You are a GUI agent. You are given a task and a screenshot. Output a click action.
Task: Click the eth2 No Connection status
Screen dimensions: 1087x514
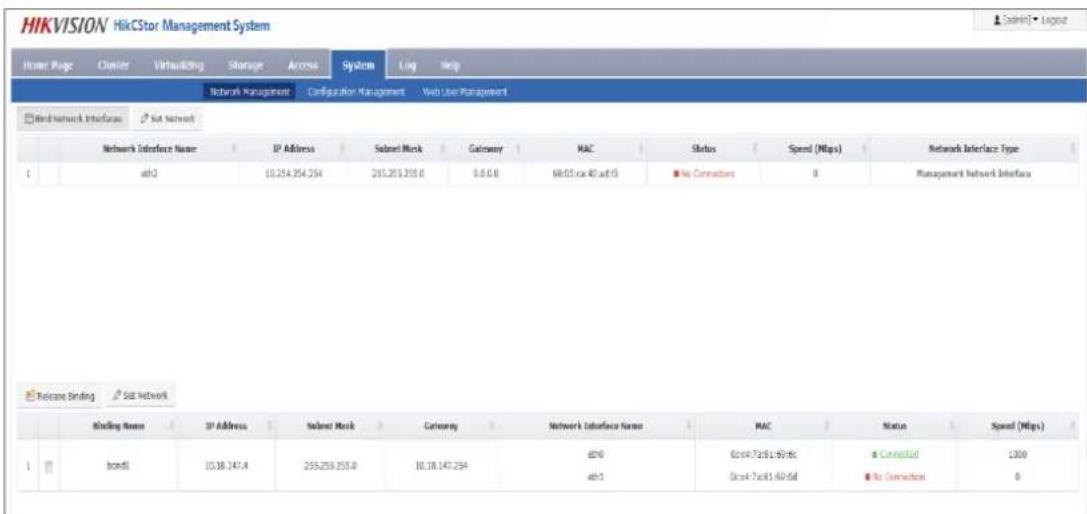point(703,175)
